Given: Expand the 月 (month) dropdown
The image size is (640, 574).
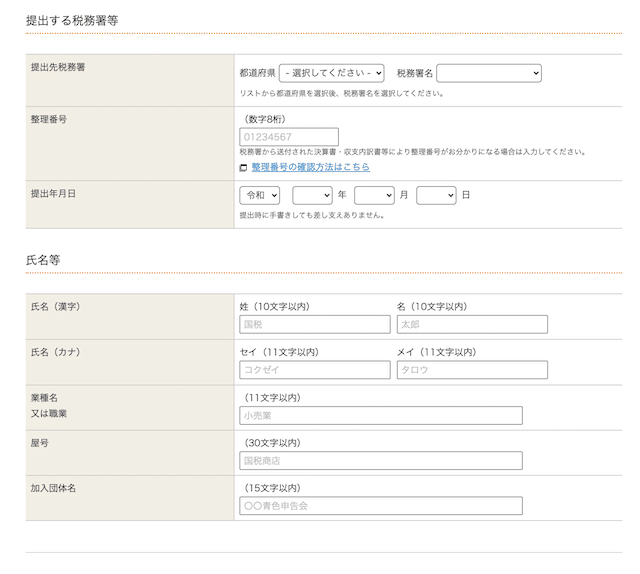Looking at the screenshot, I should point(374,195).
